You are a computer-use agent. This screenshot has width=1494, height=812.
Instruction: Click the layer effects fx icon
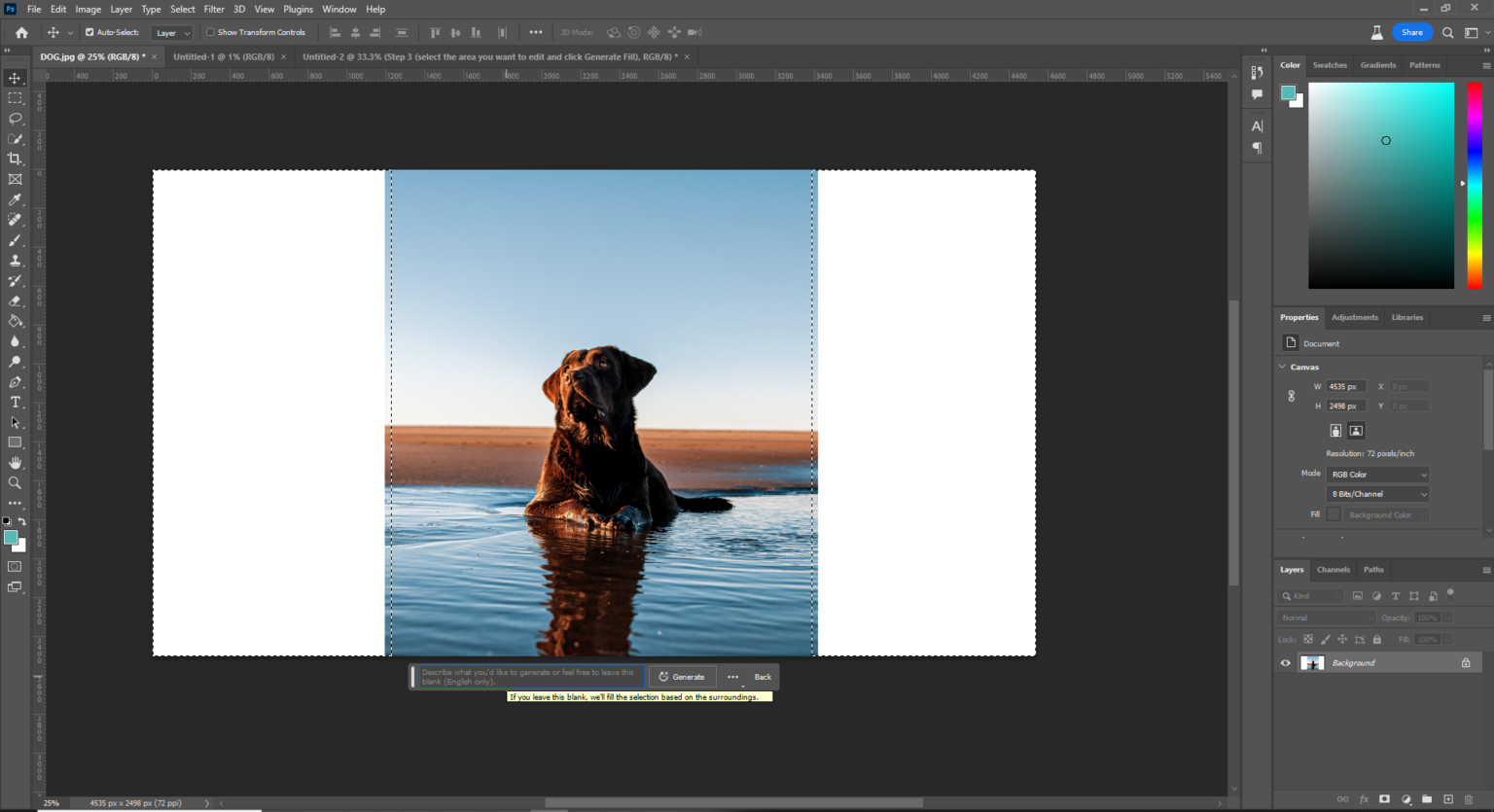pos(1364,799)
